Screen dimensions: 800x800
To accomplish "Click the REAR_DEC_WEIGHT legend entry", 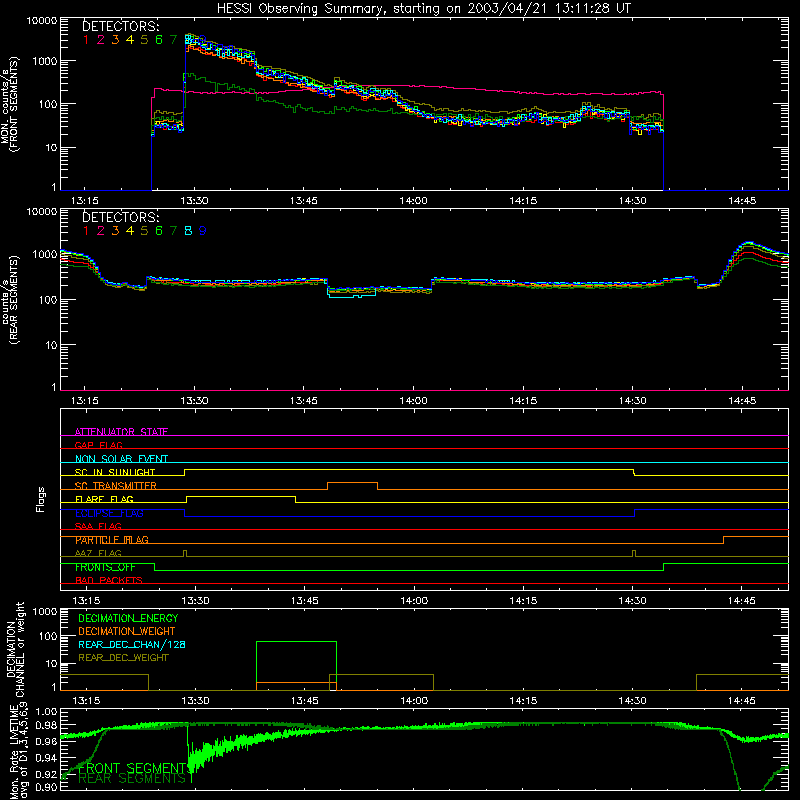I will click(x=123, y=658).
